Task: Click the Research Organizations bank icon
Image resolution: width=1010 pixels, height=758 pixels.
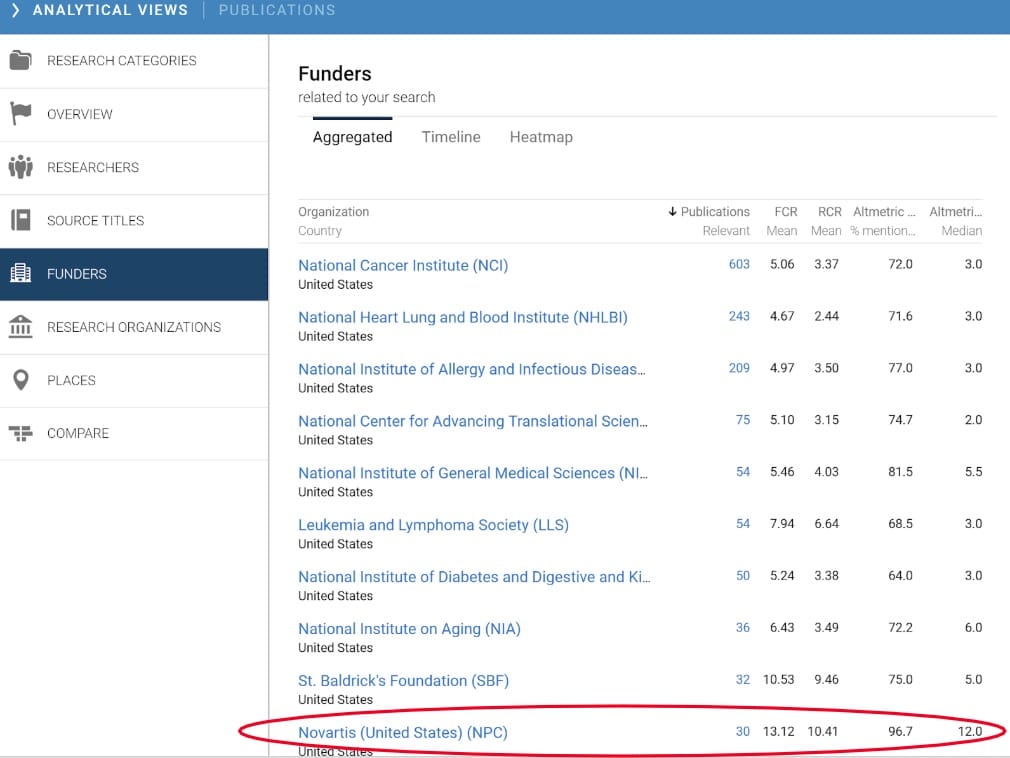Action: pyautogui.click(x=21, y=327)
